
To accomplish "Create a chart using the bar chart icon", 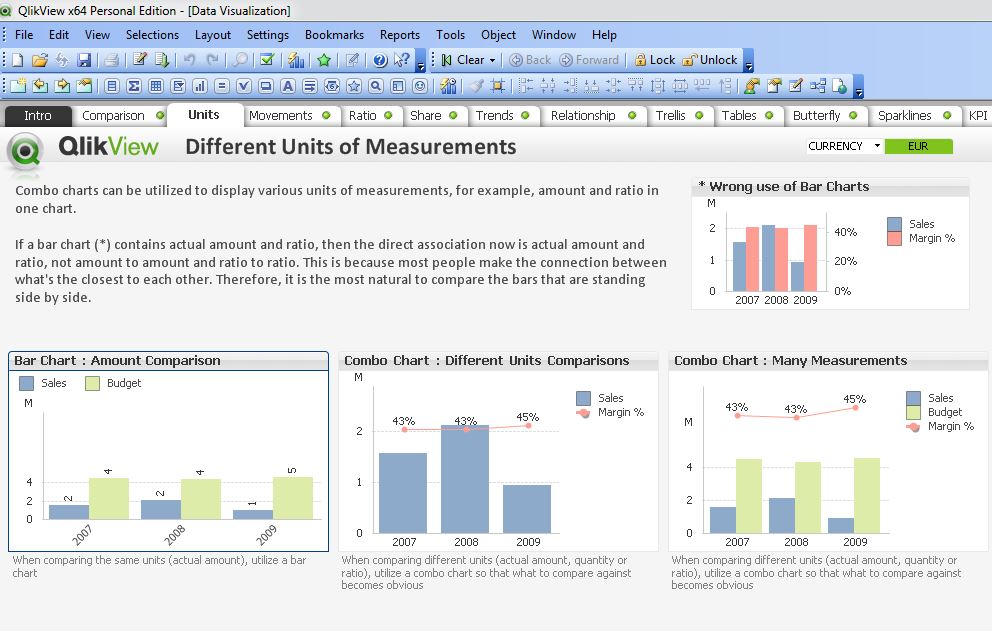I will 200,86.
